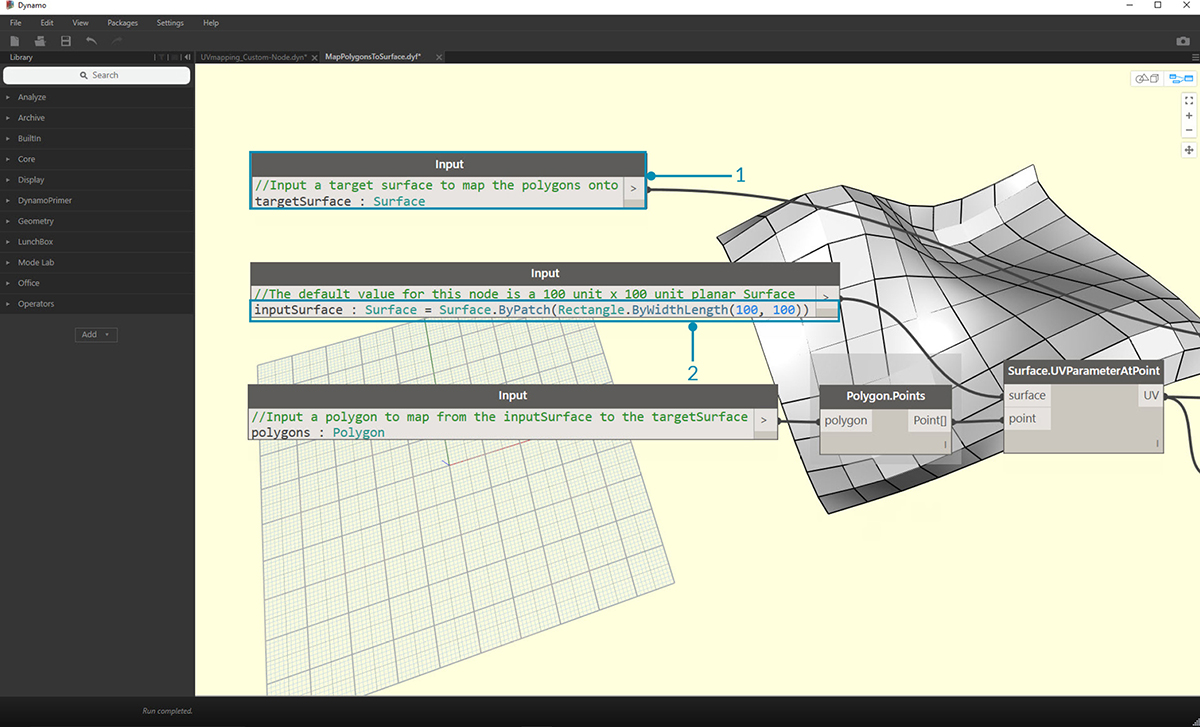Click the New file toolbar icon

(15, 40)
